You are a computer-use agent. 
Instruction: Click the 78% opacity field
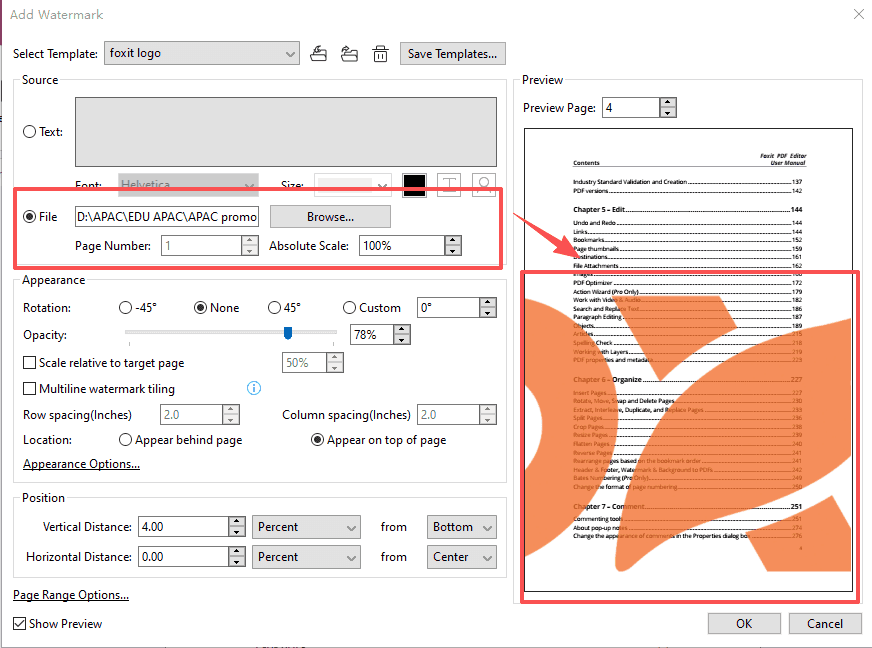point(371,334)
